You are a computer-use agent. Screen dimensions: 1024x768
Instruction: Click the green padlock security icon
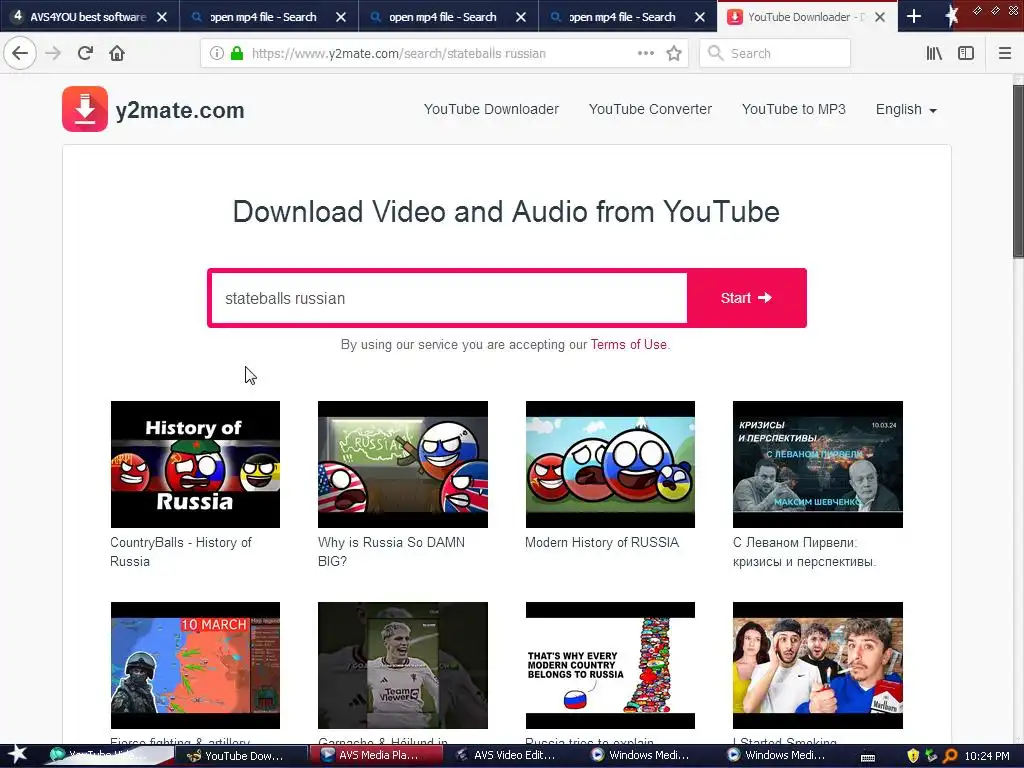(236, 53)
